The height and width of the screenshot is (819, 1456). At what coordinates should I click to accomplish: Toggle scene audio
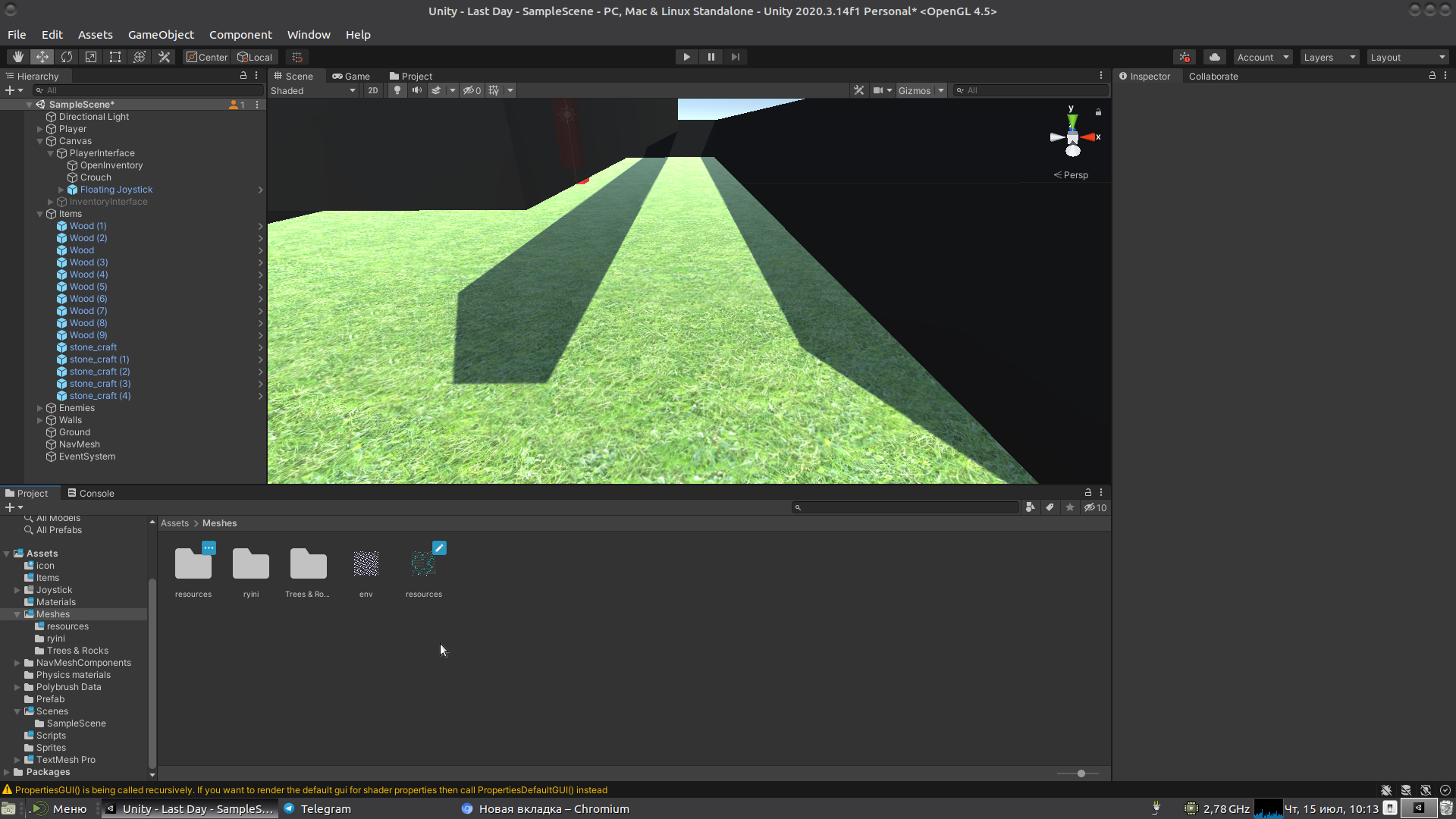coord(416,90)
